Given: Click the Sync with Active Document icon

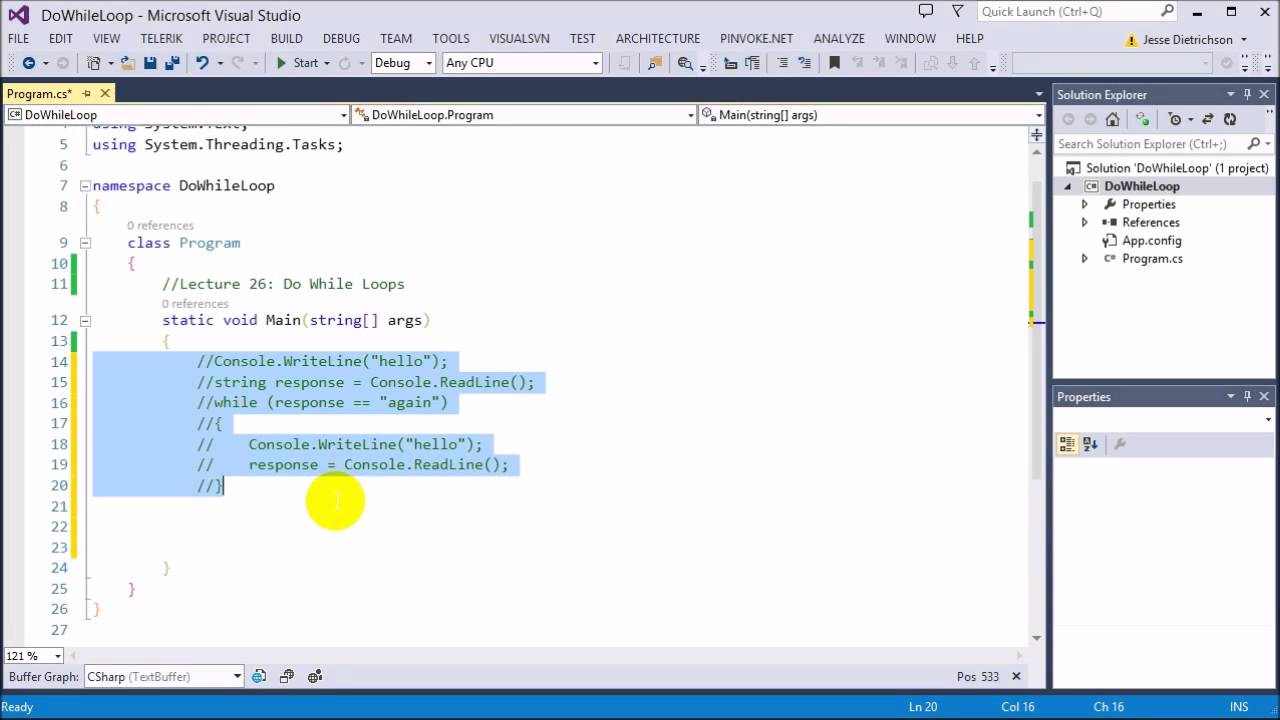Looking at the screenshot, I should pyautogui.click(x=1208, y=119).
